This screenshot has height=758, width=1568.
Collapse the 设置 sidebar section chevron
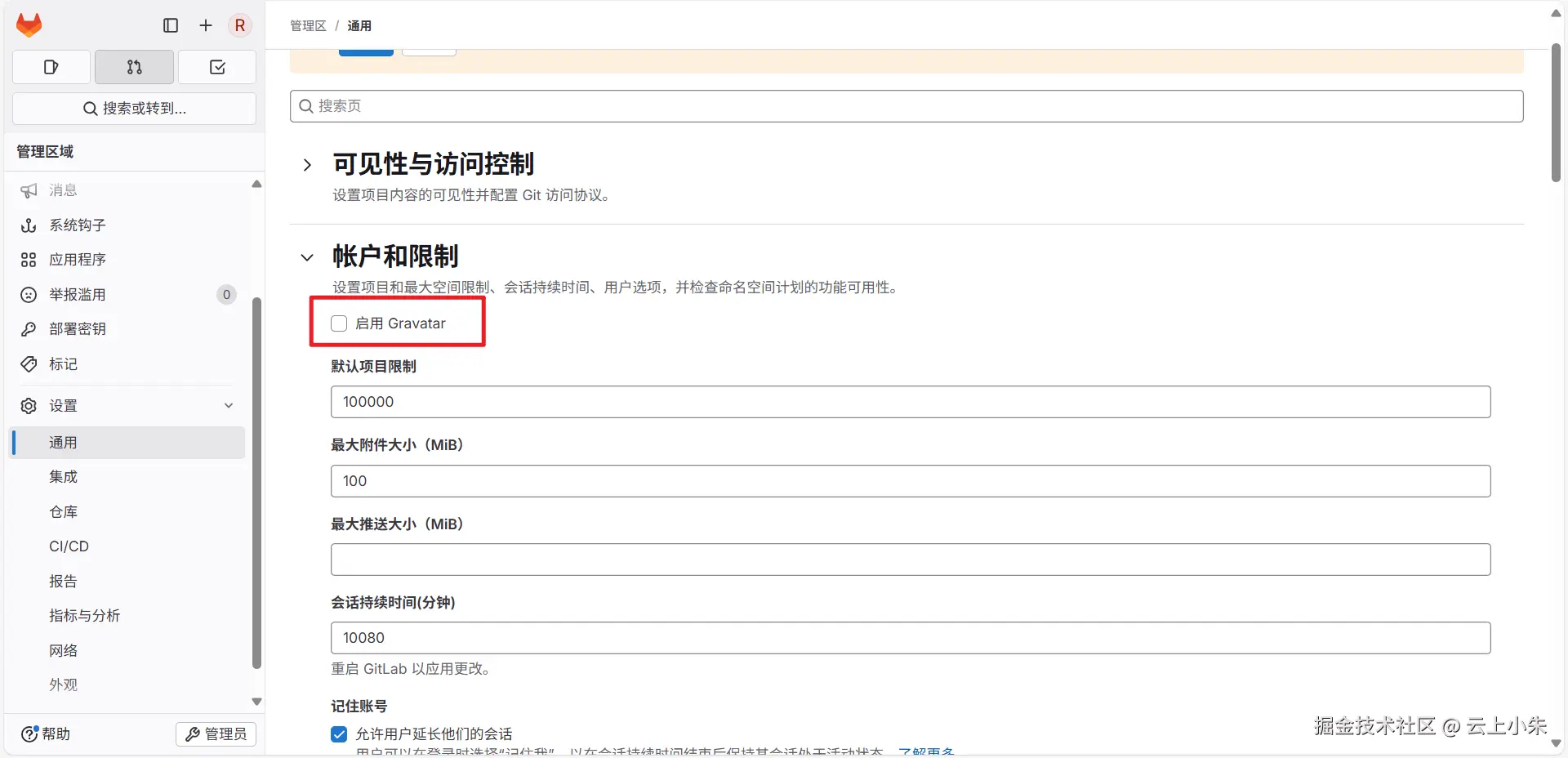(x=229, y=406)
